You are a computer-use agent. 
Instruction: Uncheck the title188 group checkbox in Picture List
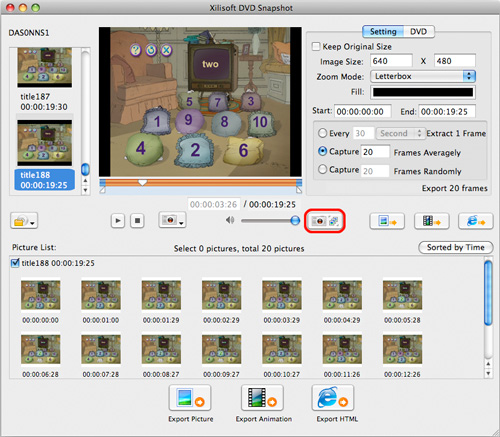point(15,263)
